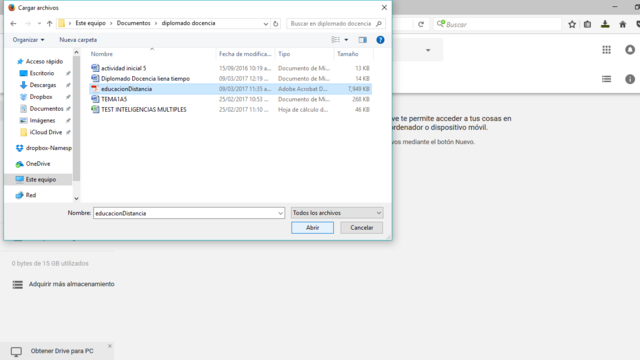Click the Cancelar button
Viewport: 640px width, 360px height.
click(x=362, y=227)
